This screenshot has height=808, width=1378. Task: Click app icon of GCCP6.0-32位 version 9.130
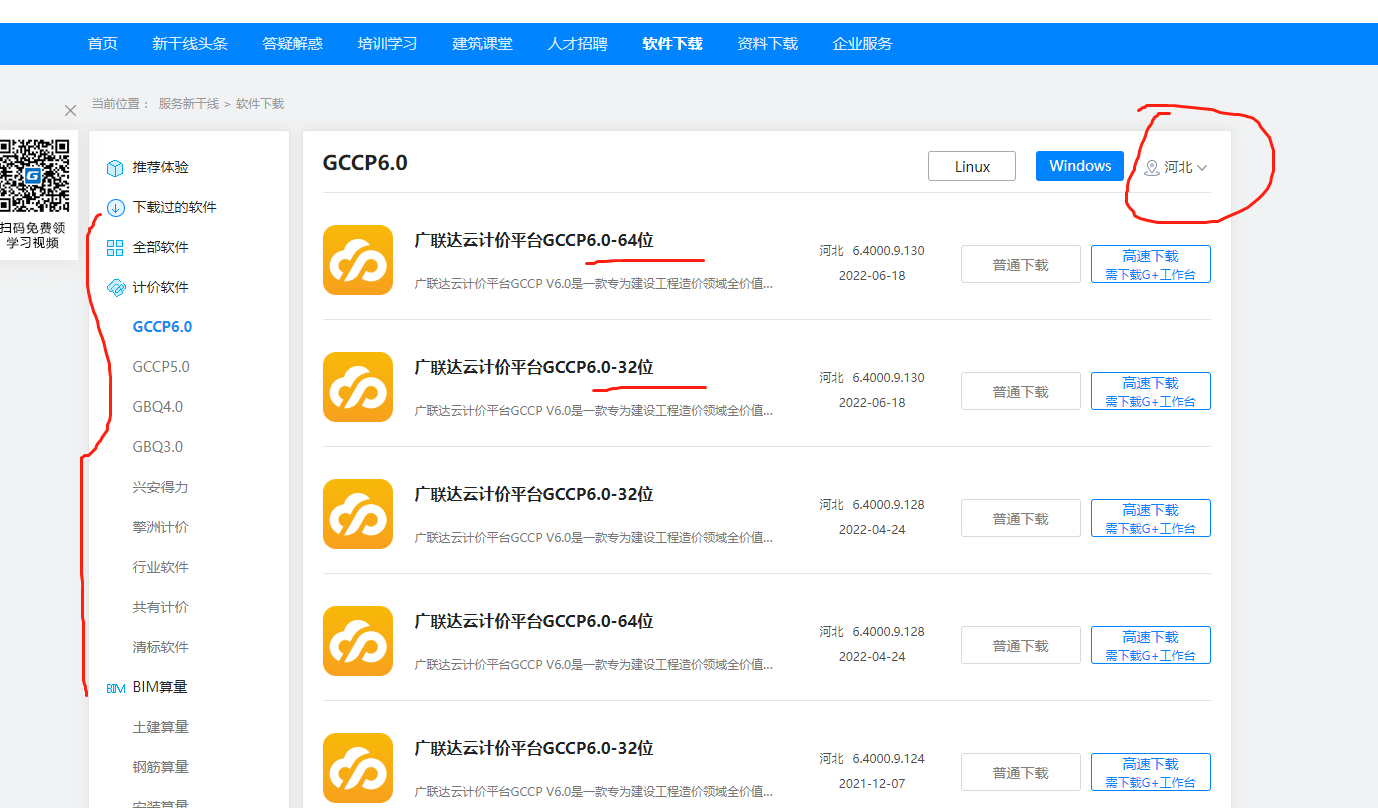click(x=358, y=387)
